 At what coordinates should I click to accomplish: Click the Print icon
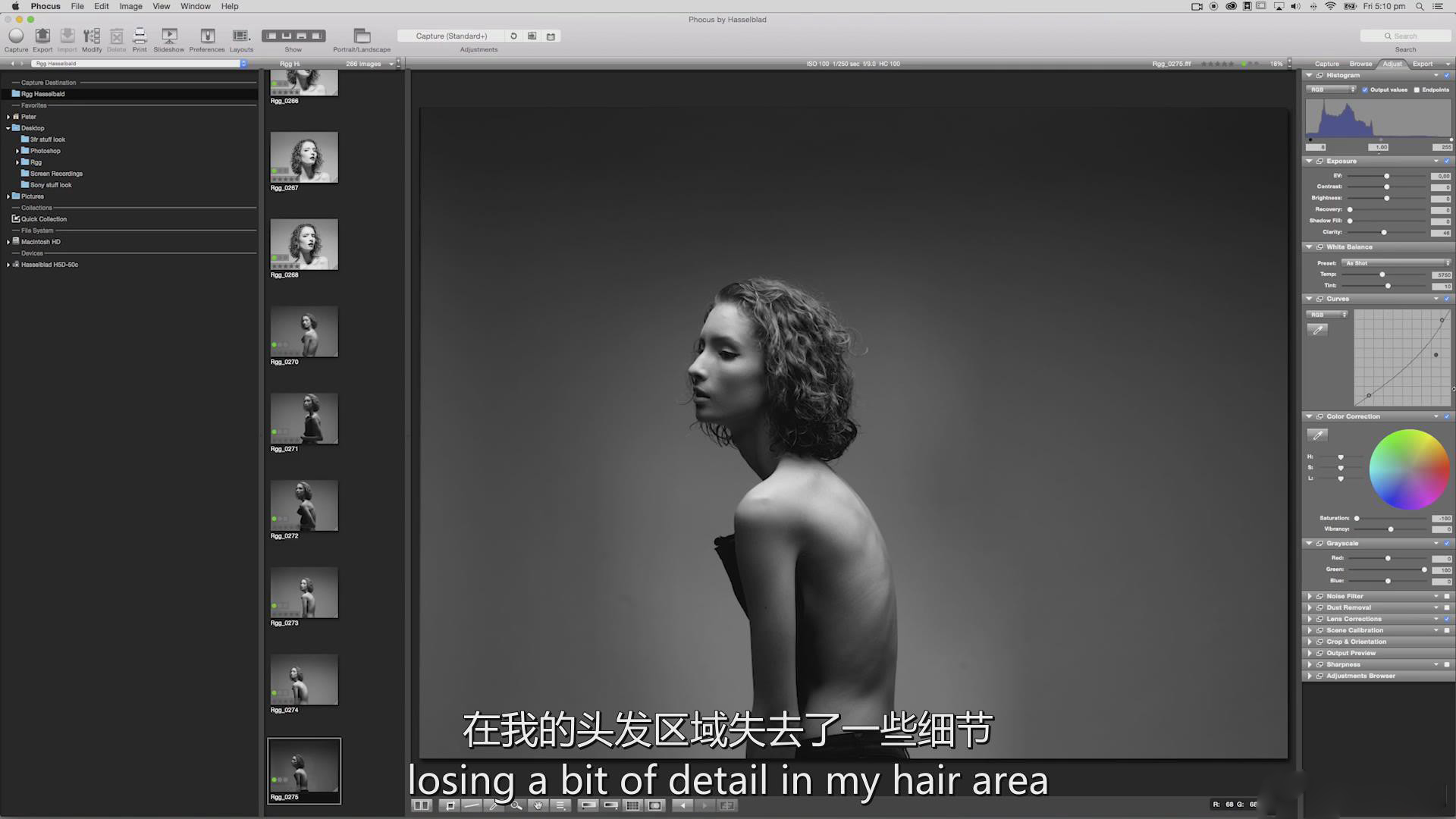140,36
